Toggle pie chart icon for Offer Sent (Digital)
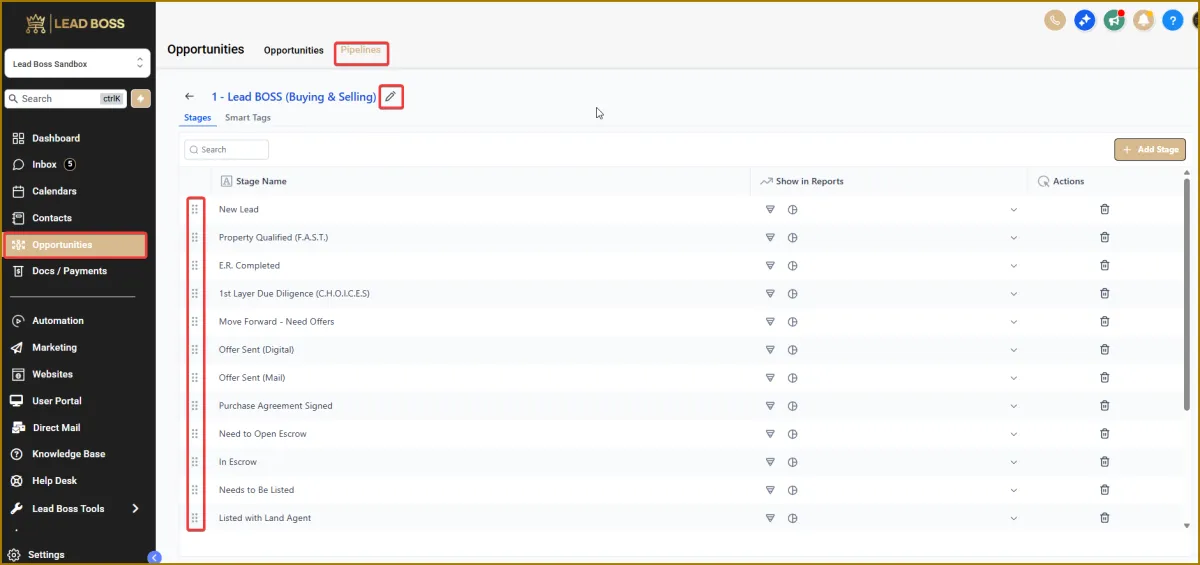 (x=792, y=349)
